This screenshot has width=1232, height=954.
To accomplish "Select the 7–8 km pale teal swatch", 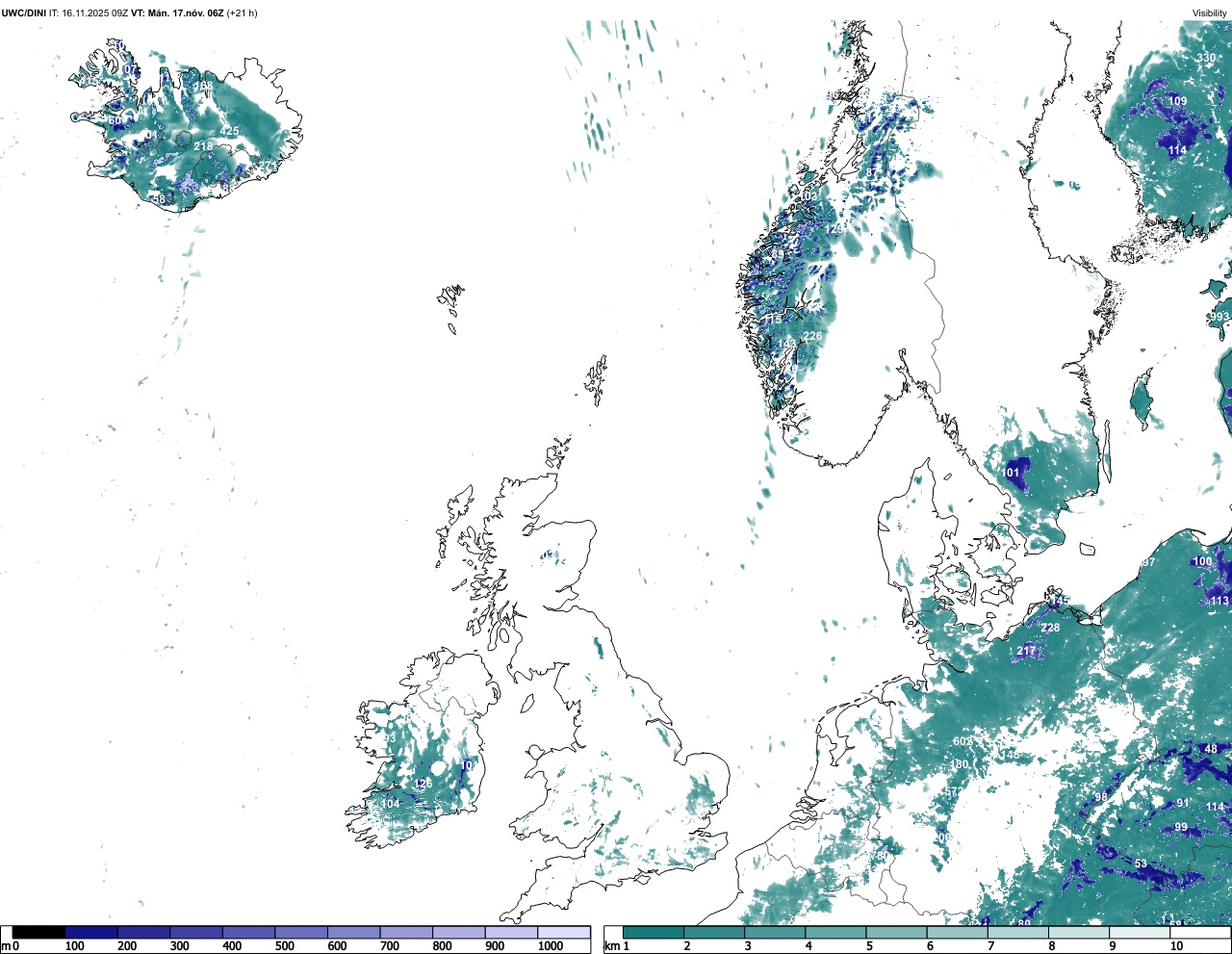I will 1019,933.
